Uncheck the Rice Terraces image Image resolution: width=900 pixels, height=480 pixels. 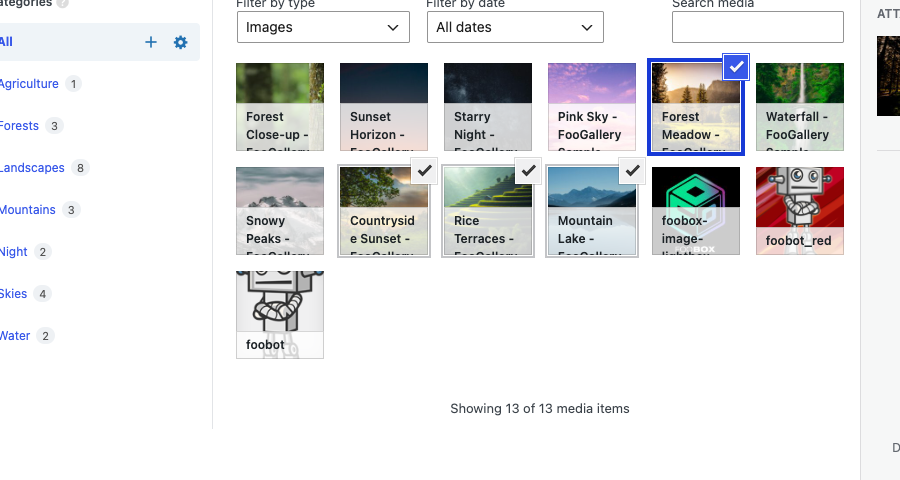coord(528,171)
